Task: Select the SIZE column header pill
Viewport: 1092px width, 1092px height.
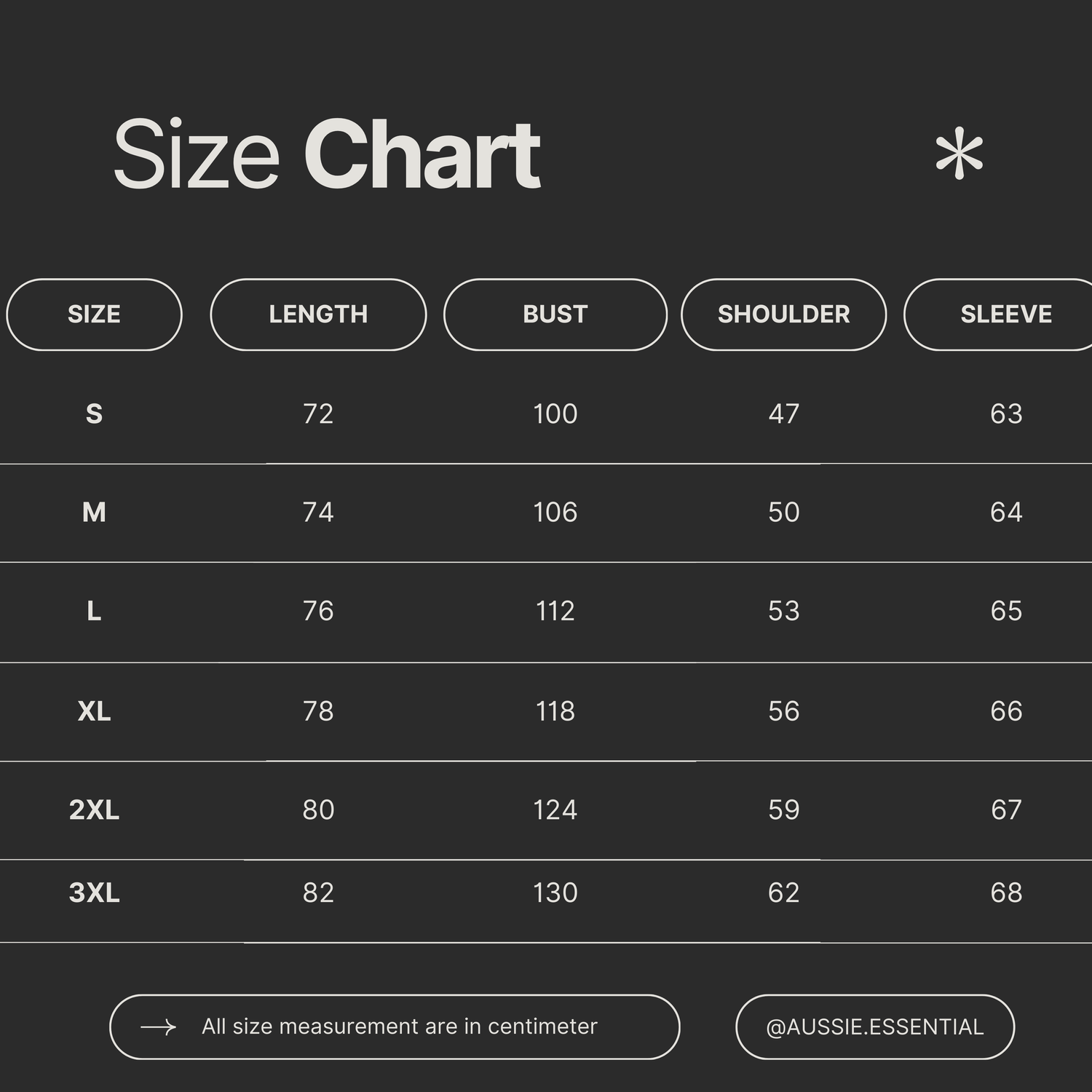Action: tap(94, 314)
